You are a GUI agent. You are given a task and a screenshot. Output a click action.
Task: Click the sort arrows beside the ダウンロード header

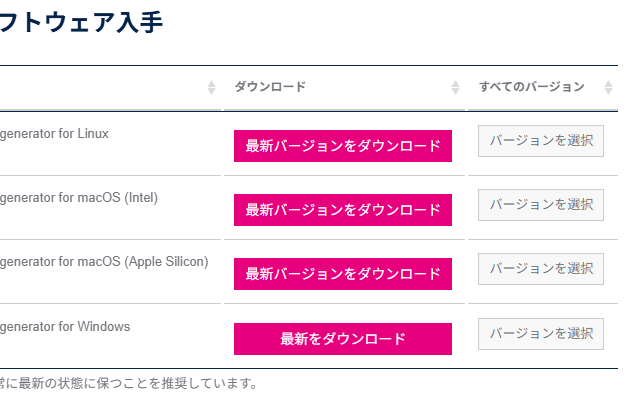pyautogui.click(x=456, y=88)
